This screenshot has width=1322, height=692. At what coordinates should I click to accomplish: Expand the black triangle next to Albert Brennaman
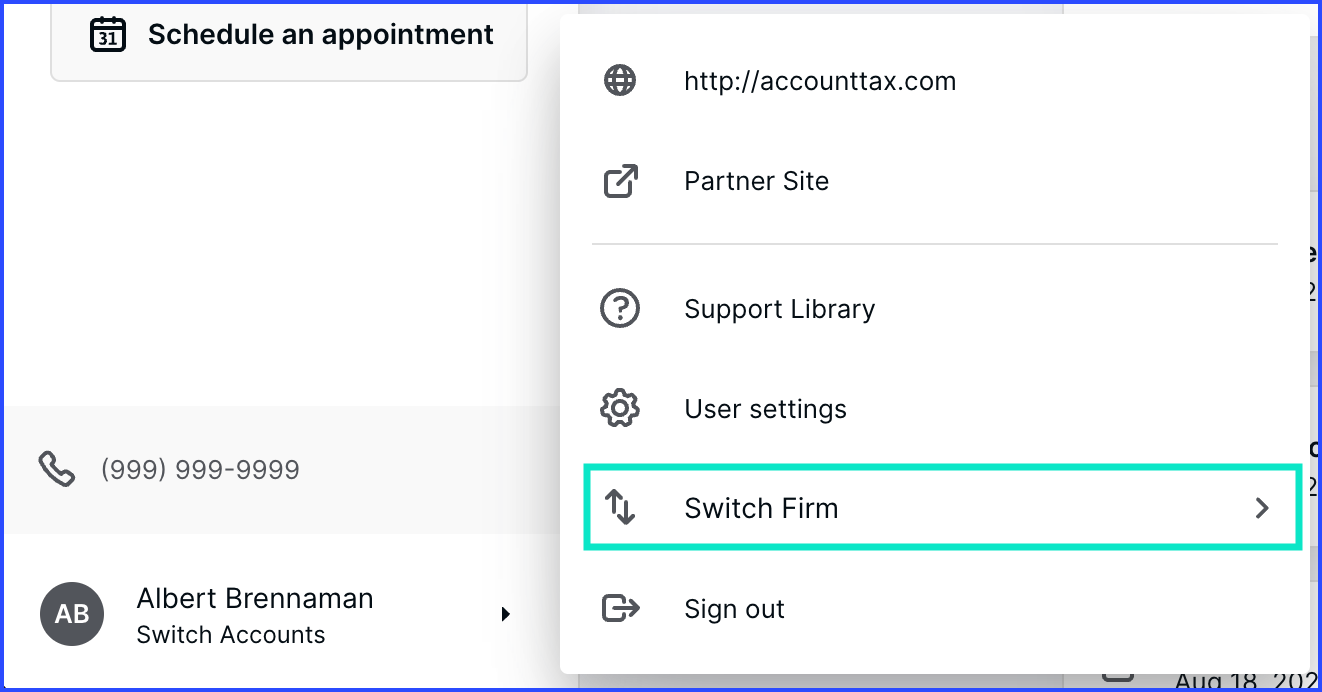506,614
